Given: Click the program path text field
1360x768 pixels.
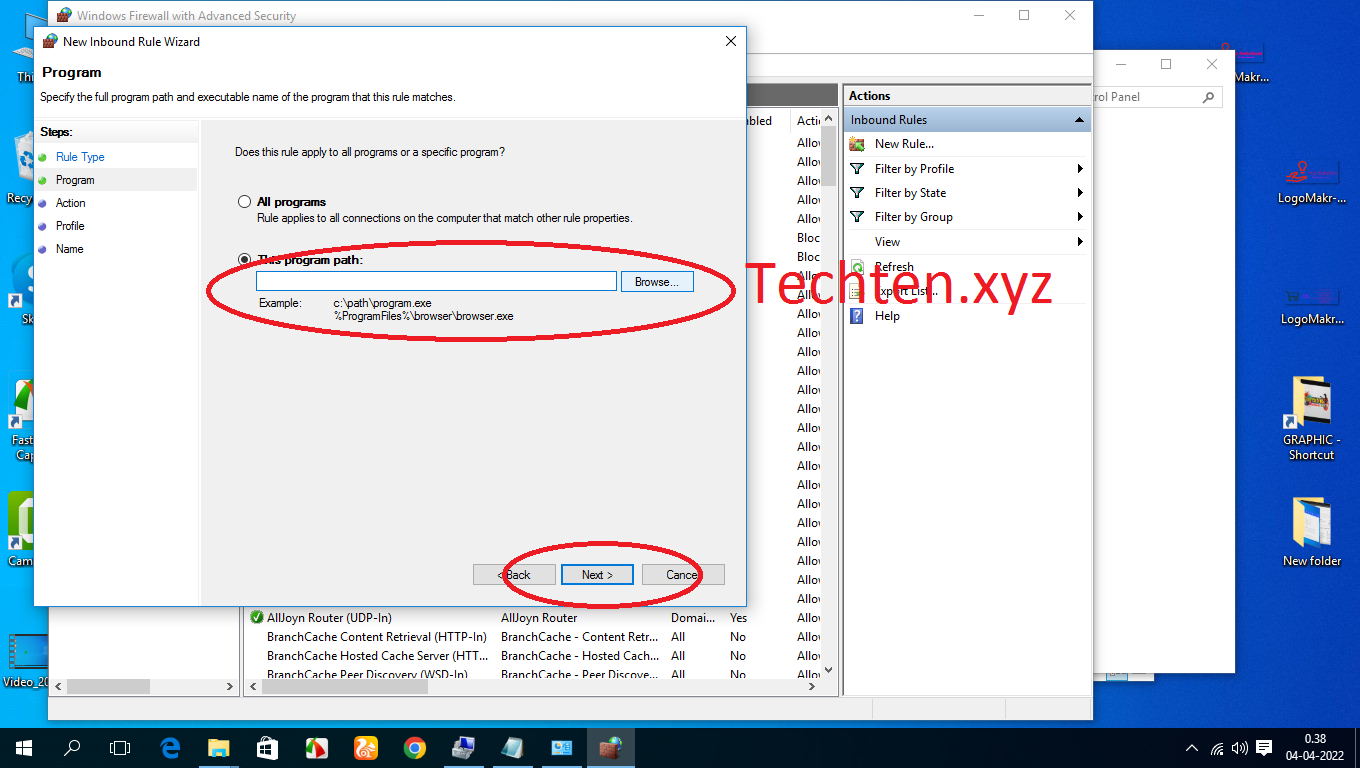Looking at the screenshot, I should click(436, 282).
